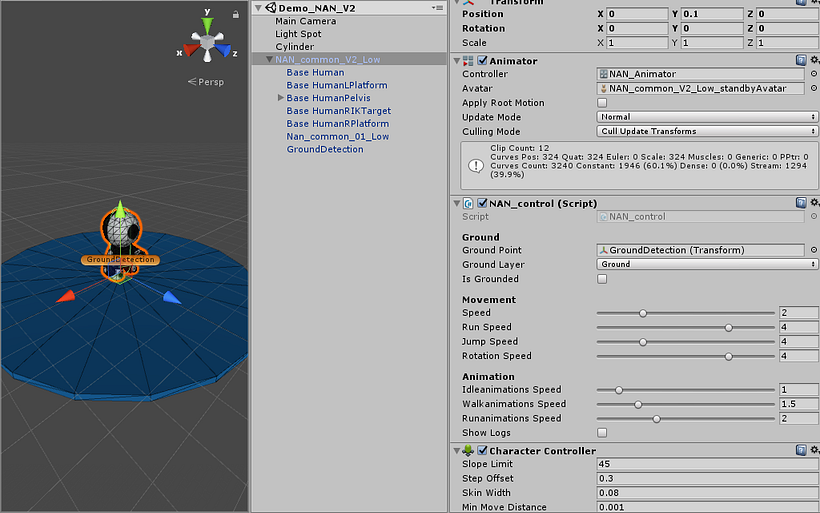Click the scene view lock icon
Image resolution: width=820 pixels, height=513 pixels.
coord(236,15)
